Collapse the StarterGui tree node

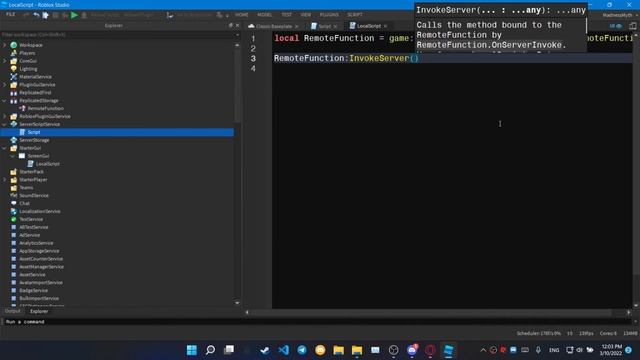coord(5,148)
